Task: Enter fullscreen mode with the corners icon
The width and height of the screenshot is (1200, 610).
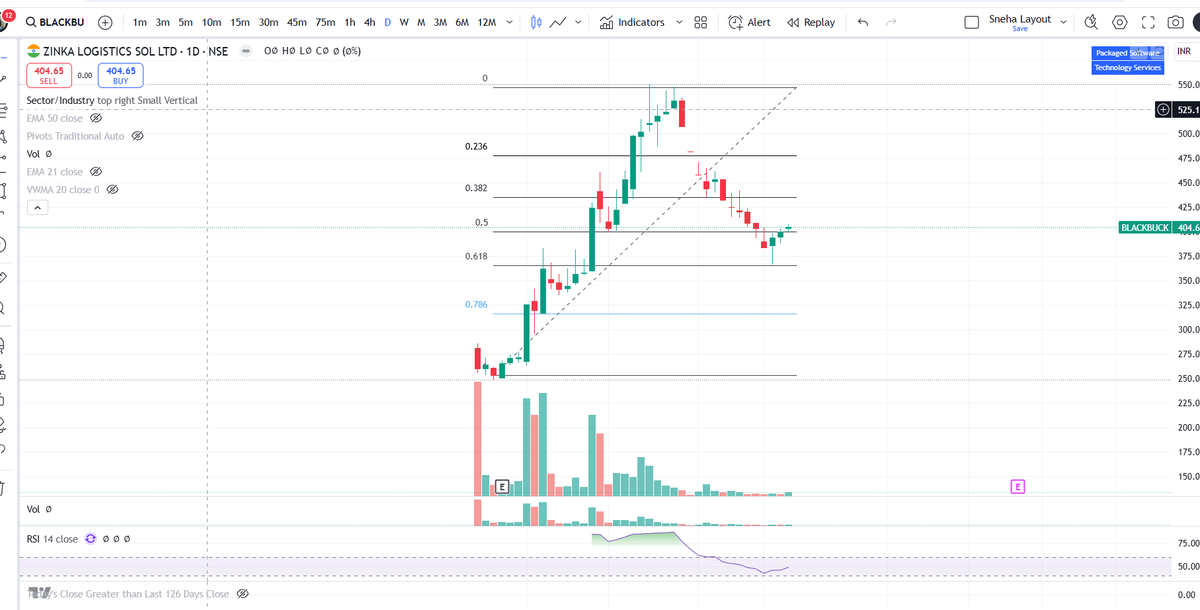Action: [x=1148, y=22]
